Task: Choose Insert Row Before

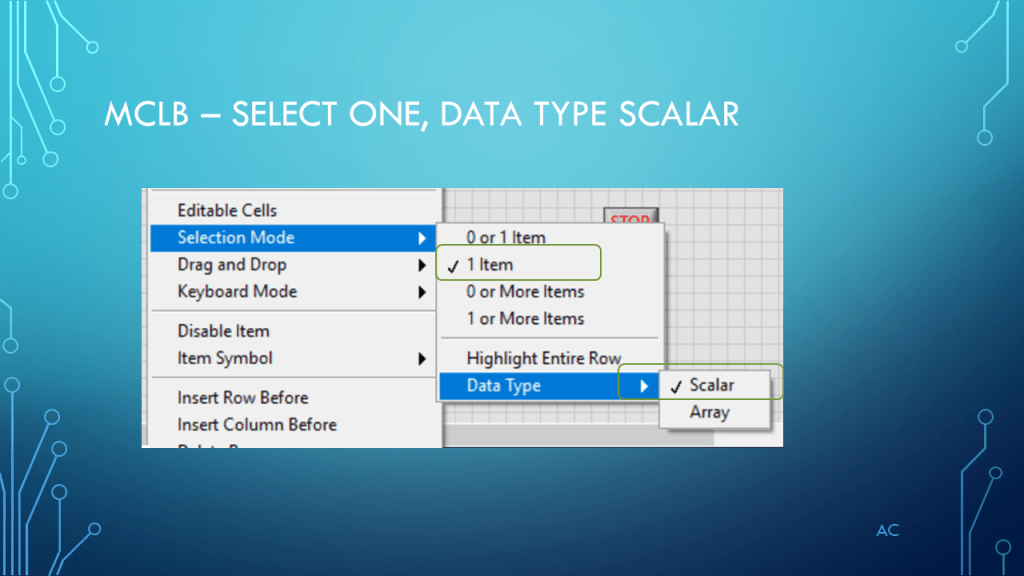Action: (243, 397)
